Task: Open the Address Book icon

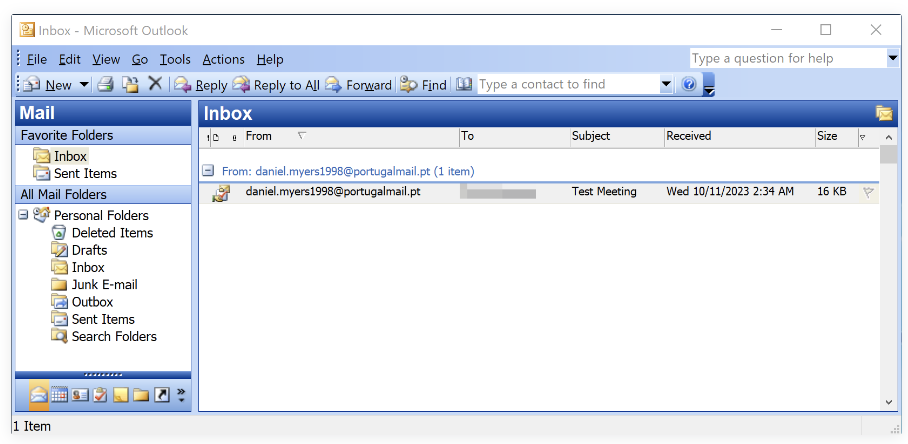Action: click(x=464, y=85)
